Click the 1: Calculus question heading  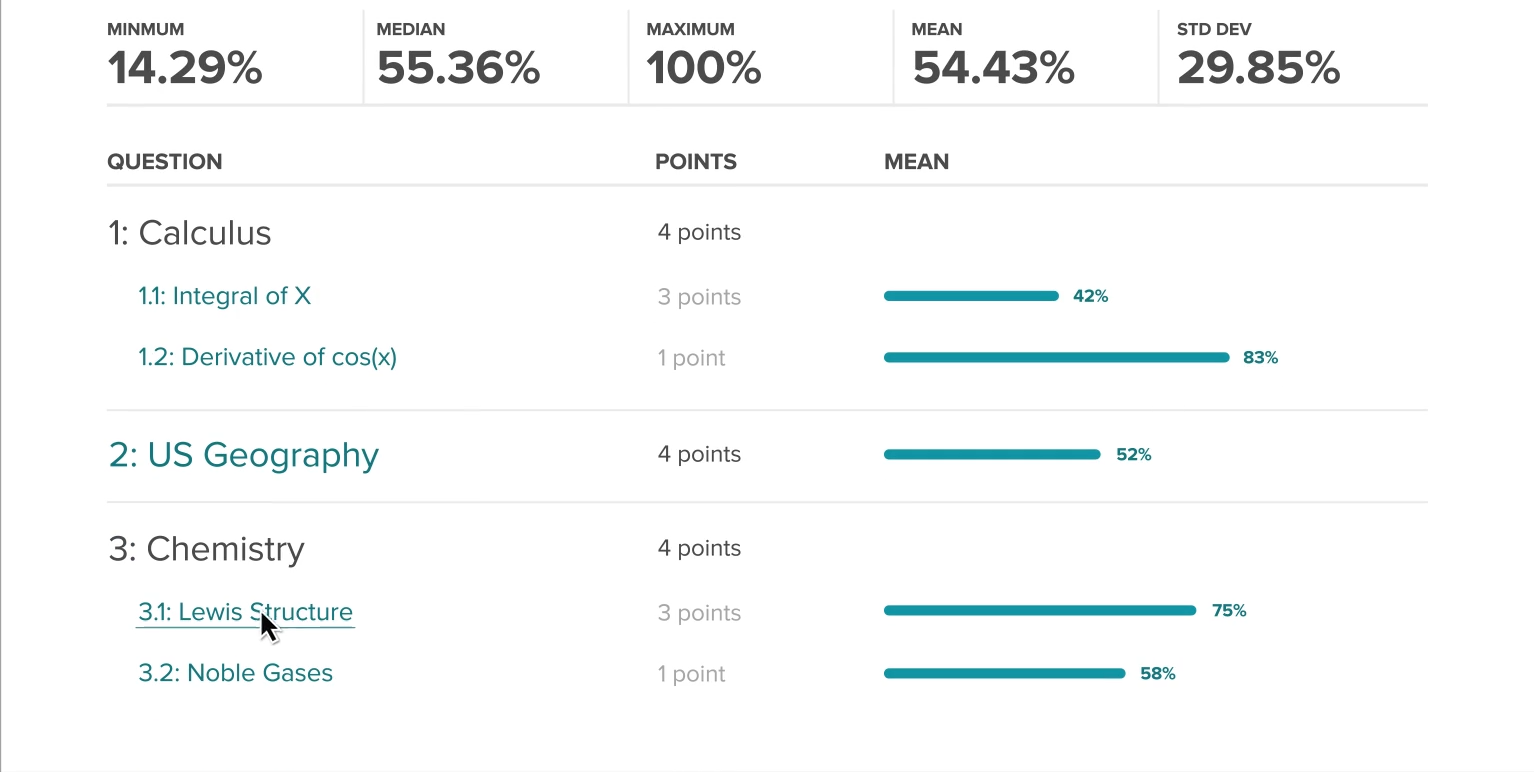pyautogui.click(x=189, y=233)
